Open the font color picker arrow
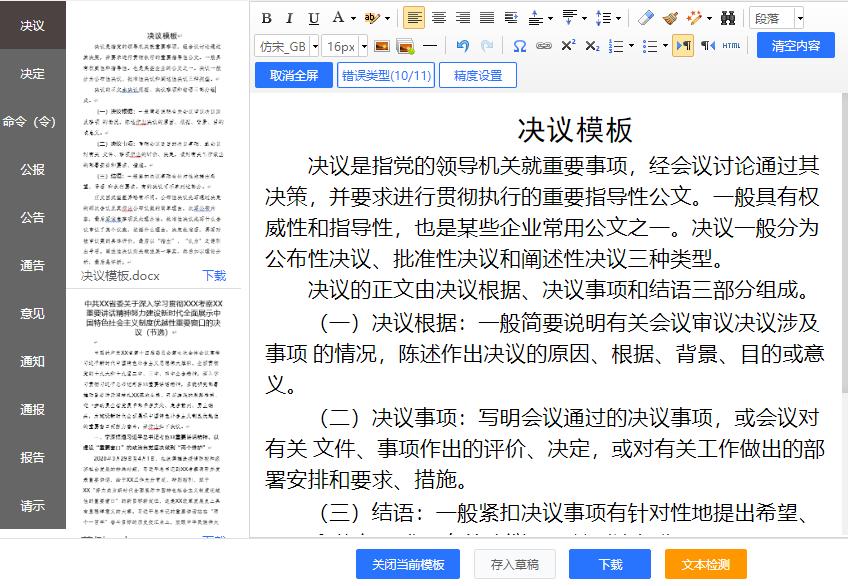The width and height of the screenshot is (848, 586). click(352, 18)
